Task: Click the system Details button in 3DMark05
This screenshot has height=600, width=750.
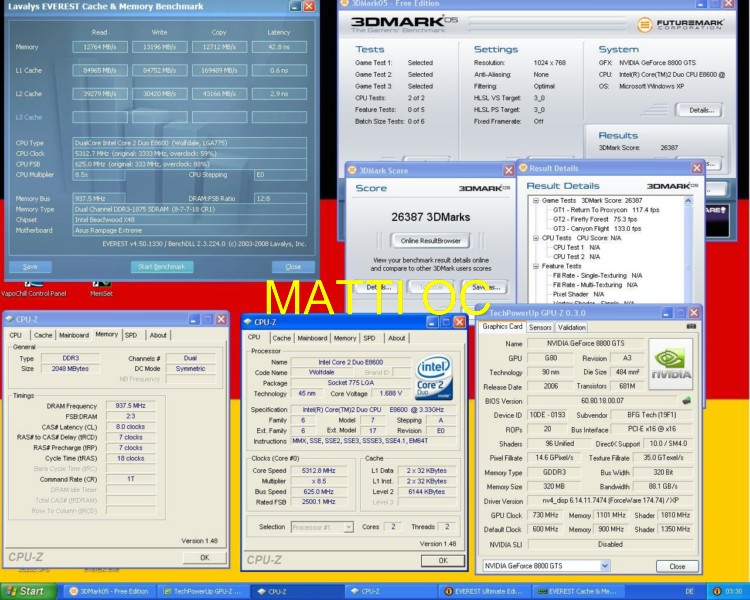Action: tap(699, 110)
